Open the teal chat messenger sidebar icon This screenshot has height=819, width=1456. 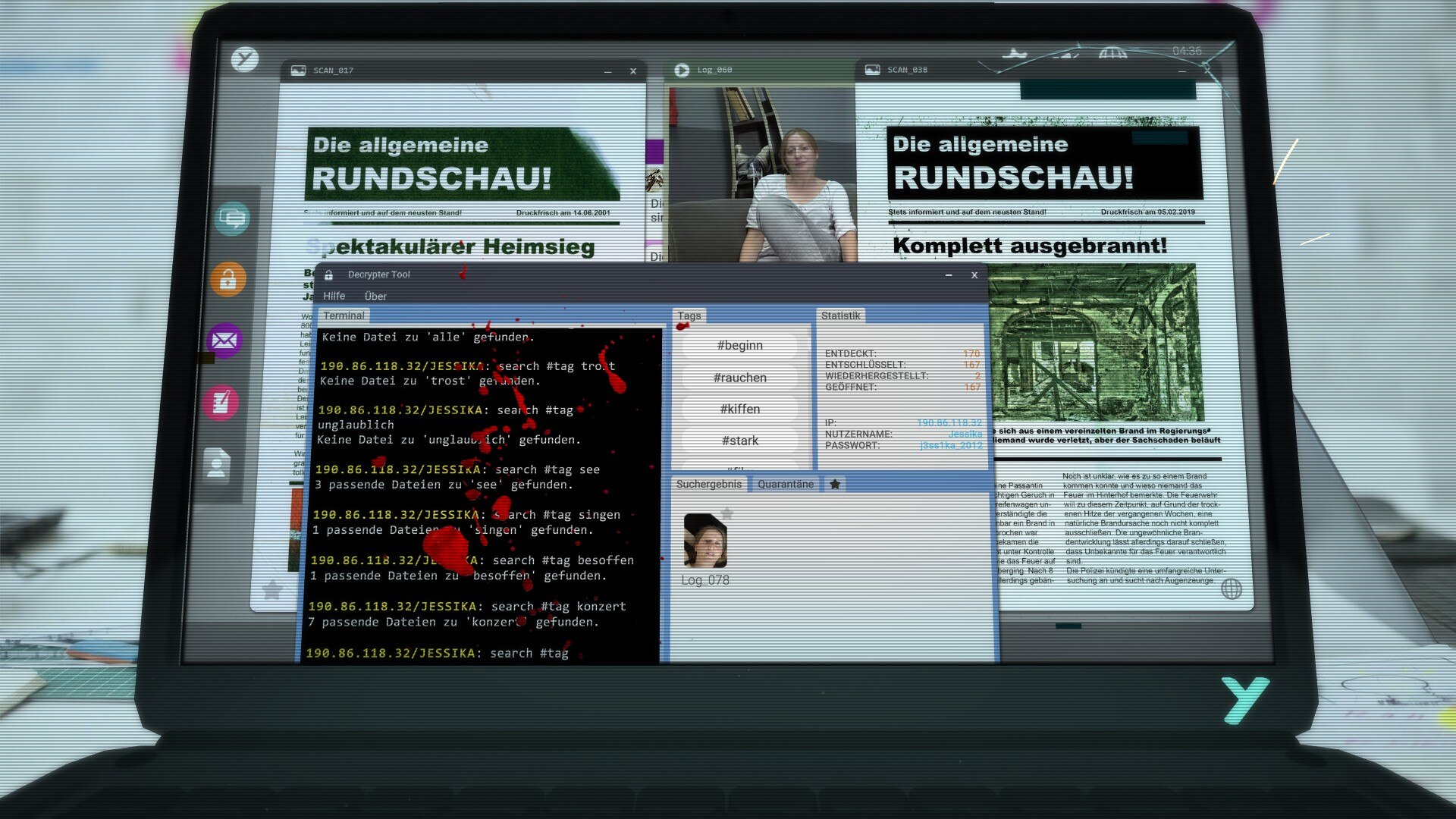232,218
